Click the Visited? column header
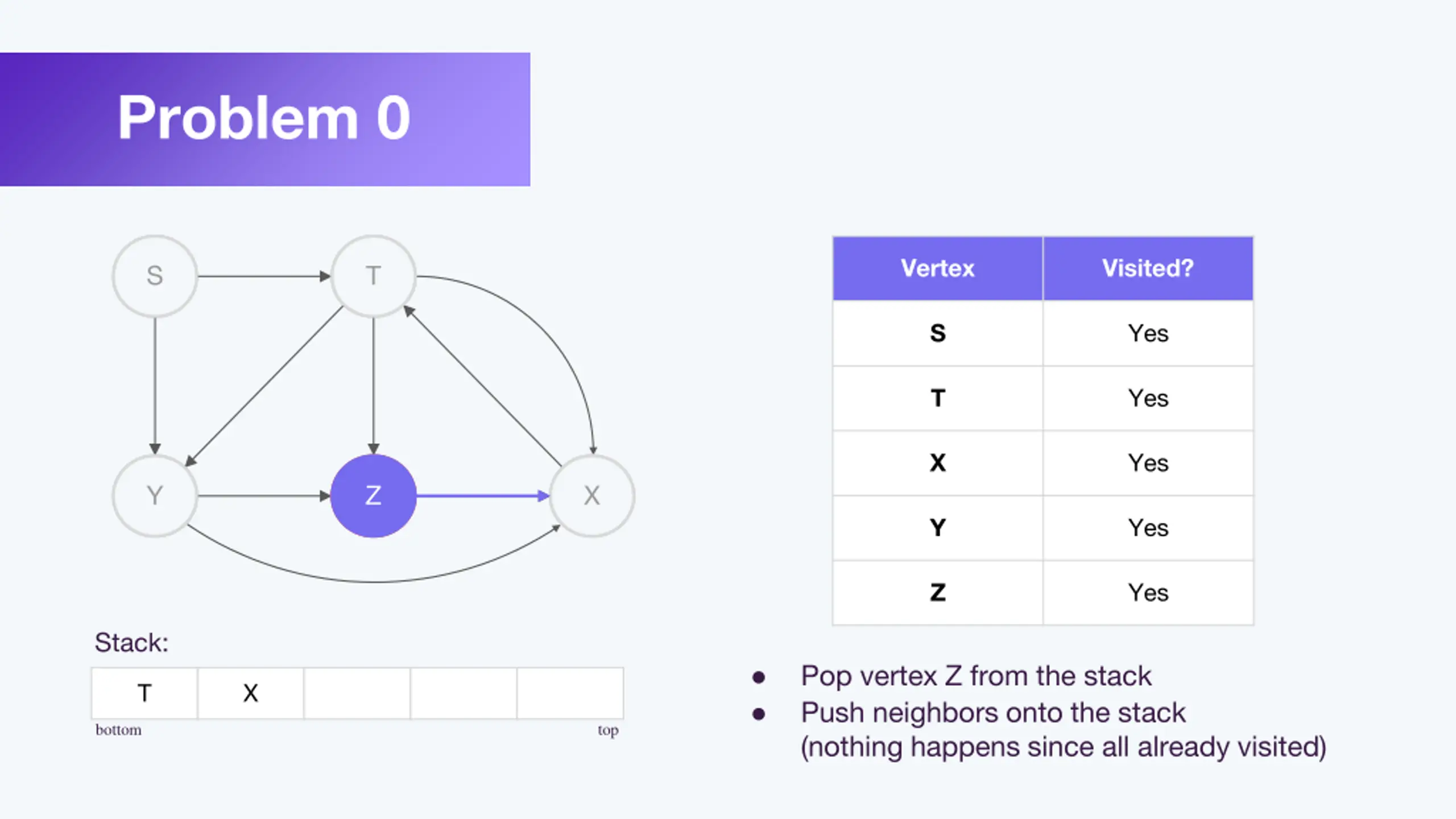 click(1148, 268)
